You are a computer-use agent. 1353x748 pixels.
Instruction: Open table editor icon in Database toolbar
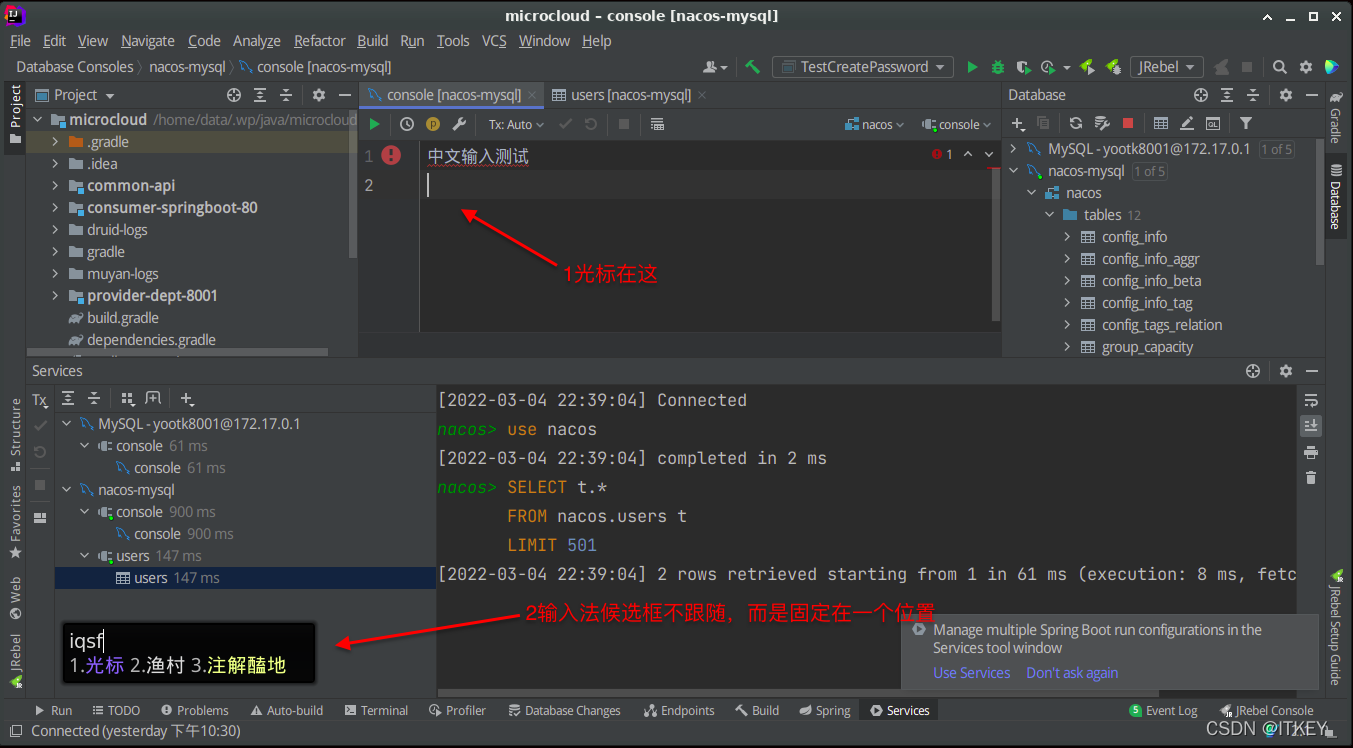coord(1161,123)
